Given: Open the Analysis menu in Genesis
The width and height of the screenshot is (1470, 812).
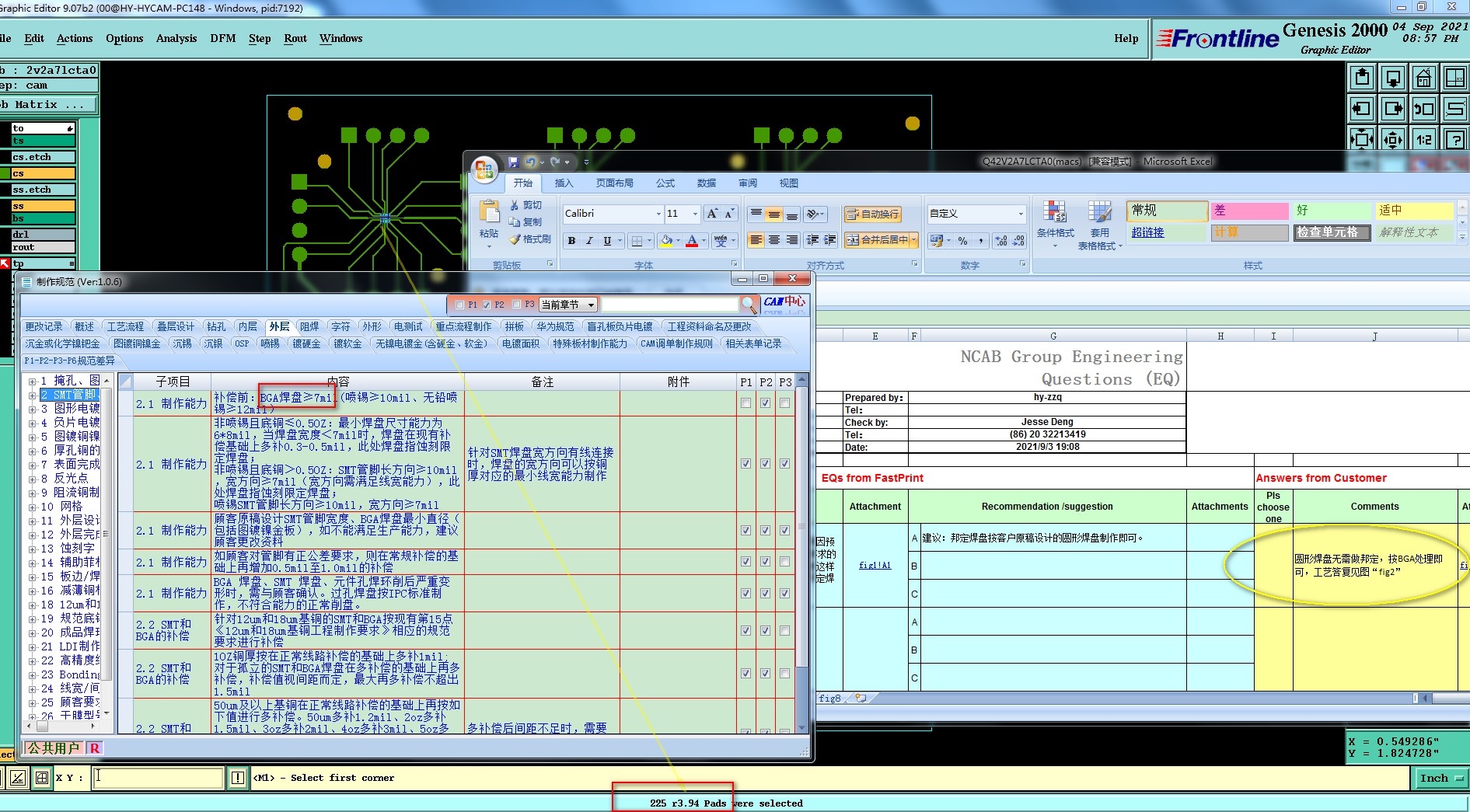Looking at the screenshot, I should click(x=176, y=38).
